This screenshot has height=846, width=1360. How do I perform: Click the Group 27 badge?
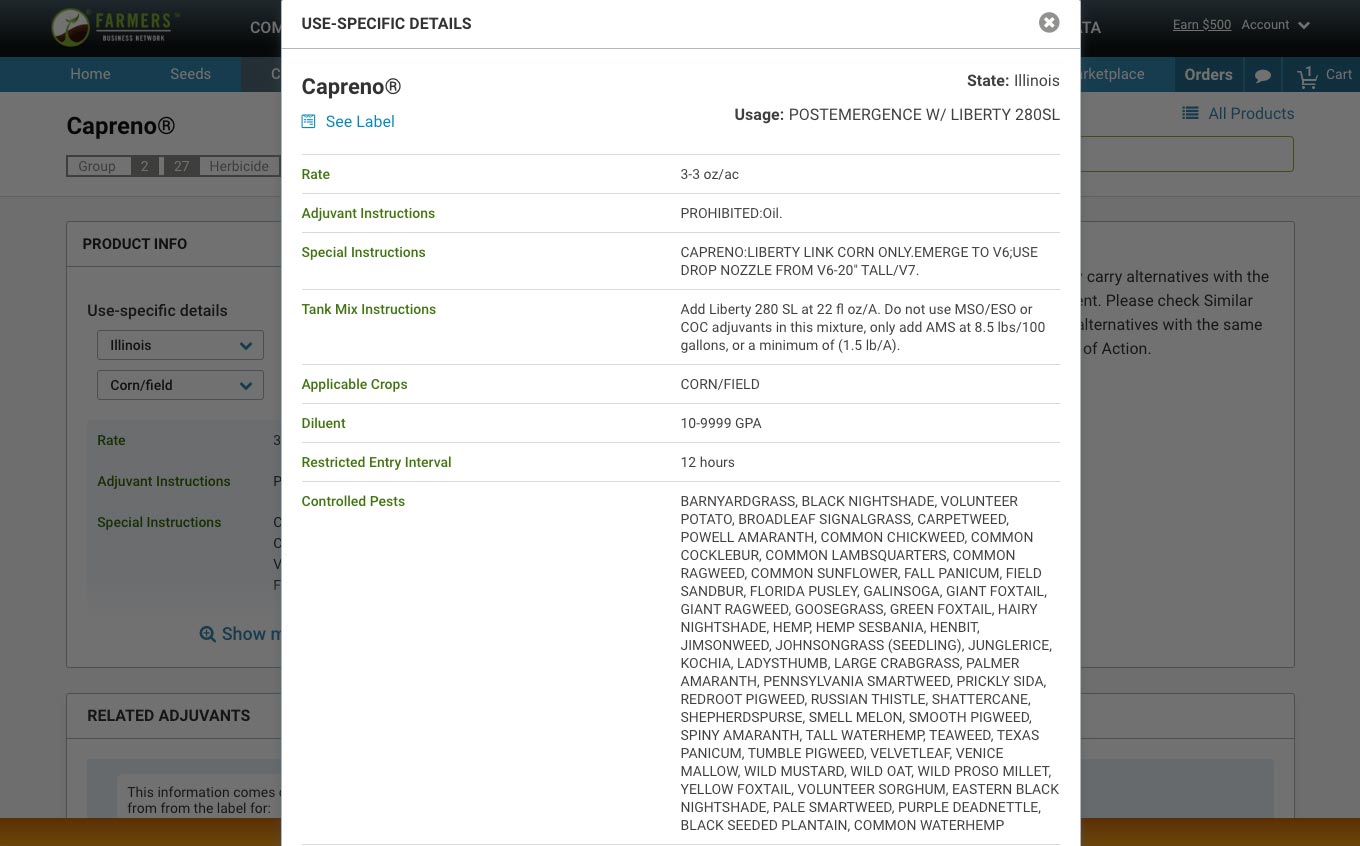tap(181, 166)
